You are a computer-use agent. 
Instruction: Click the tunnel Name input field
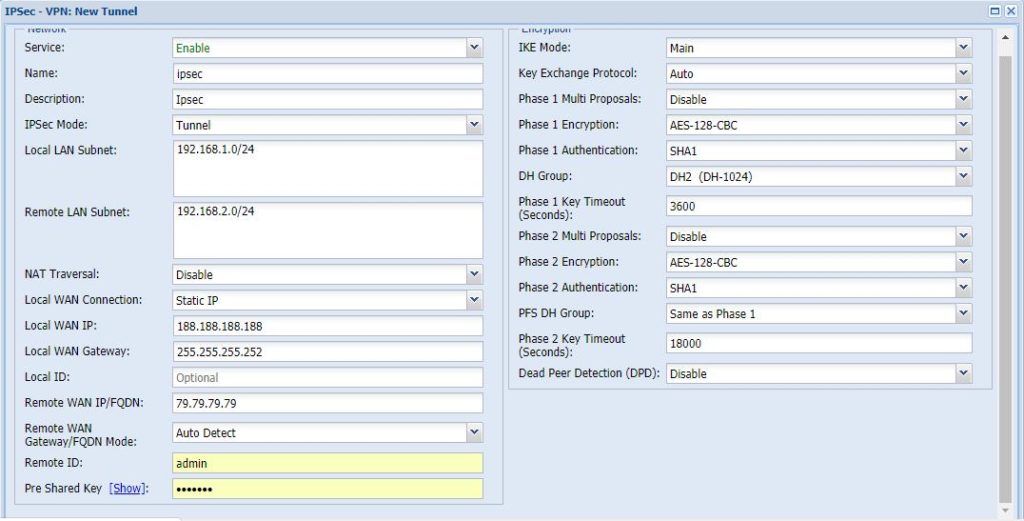click(x=327, y=74)
